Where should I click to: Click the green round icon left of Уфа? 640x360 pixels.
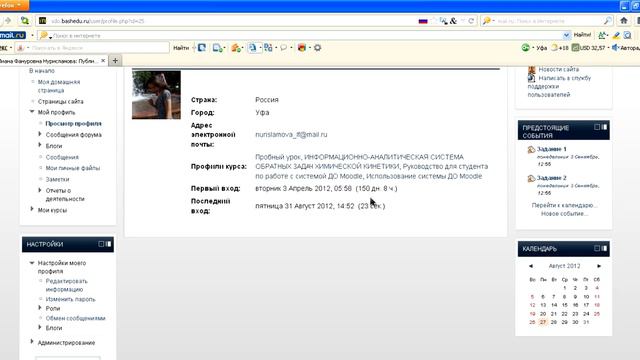pos(526,48)
